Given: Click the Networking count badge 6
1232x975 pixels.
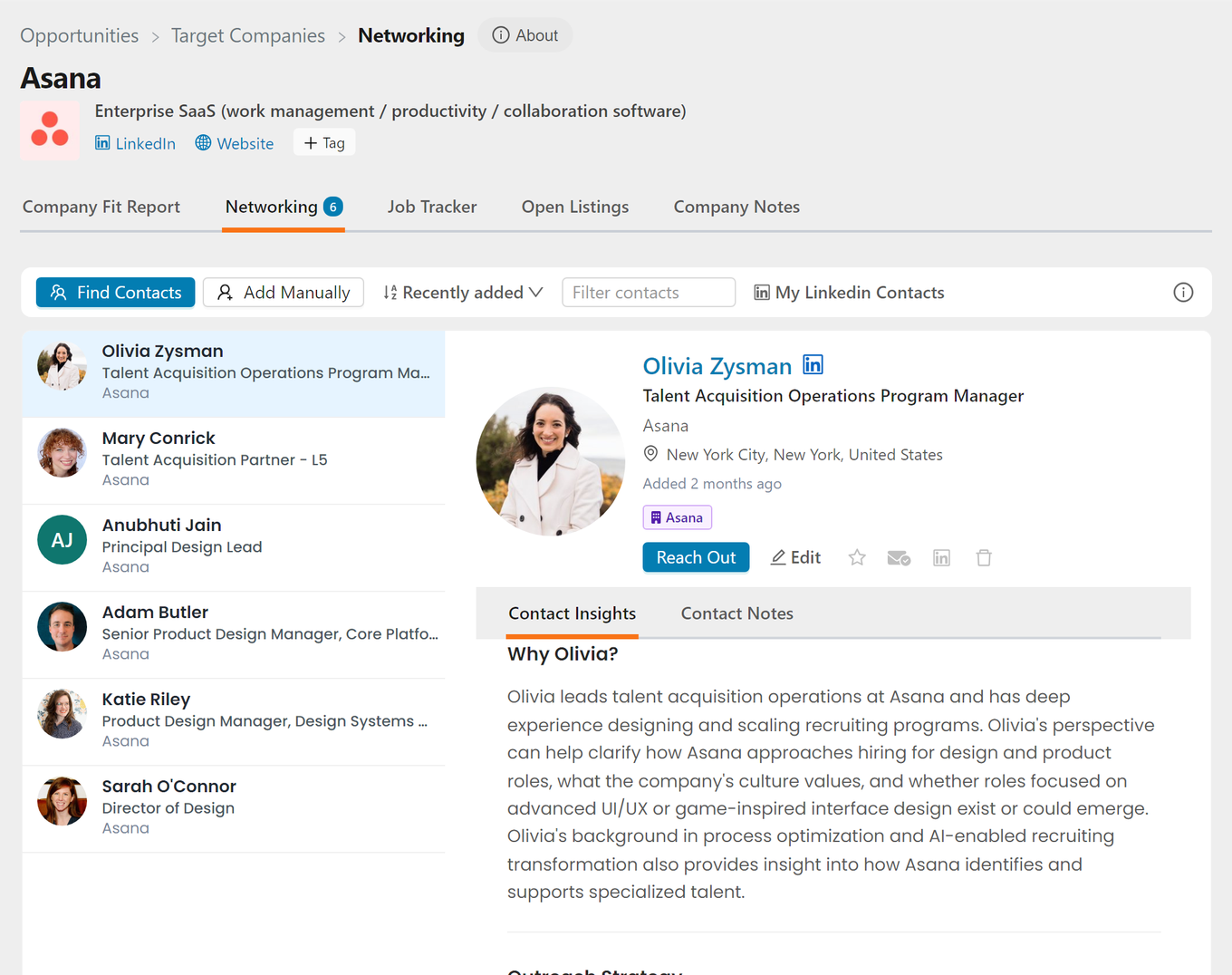Looking at the screenshot, I should (333, 207).
